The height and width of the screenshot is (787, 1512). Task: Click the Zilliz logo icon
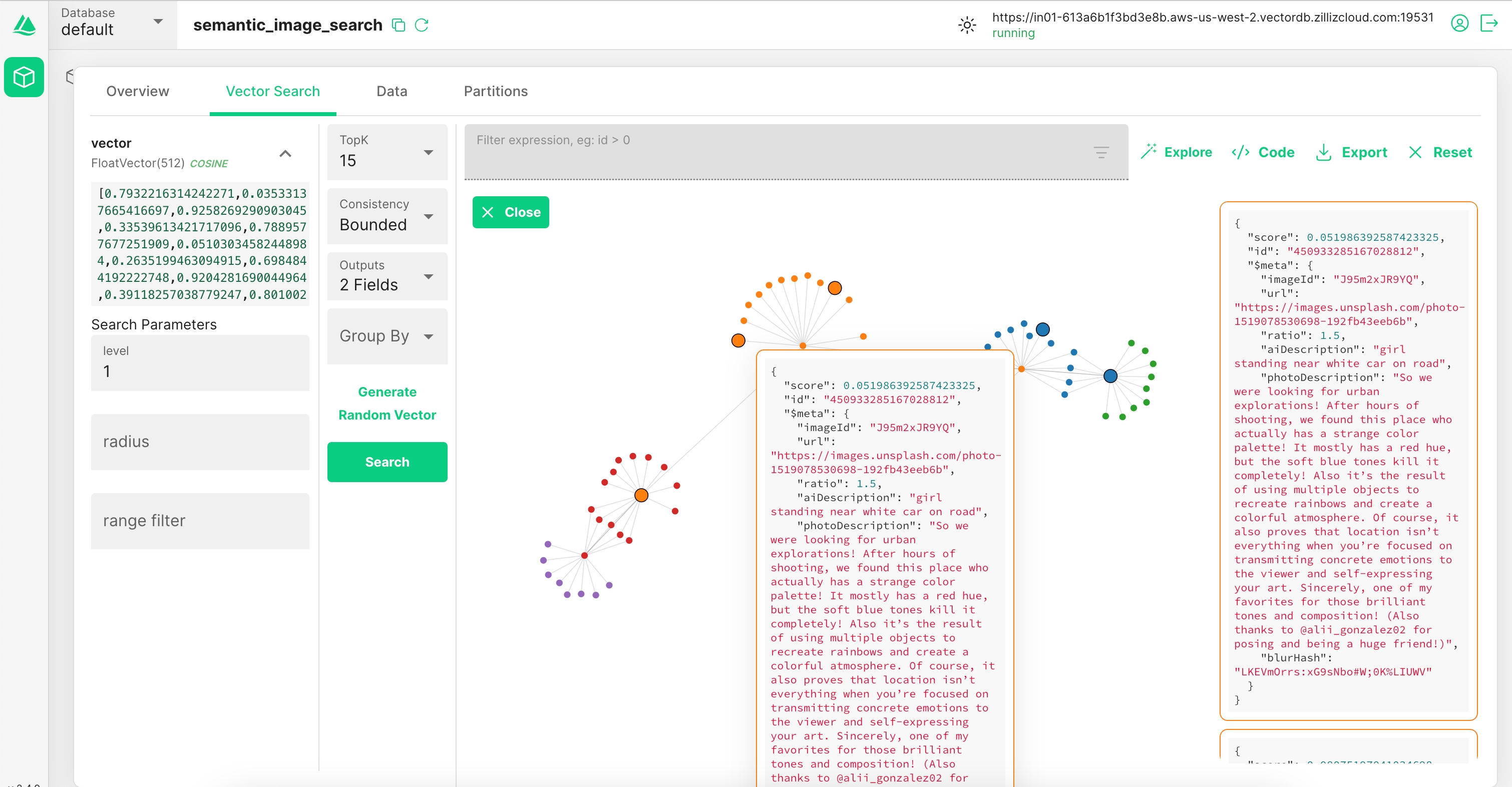24,25
